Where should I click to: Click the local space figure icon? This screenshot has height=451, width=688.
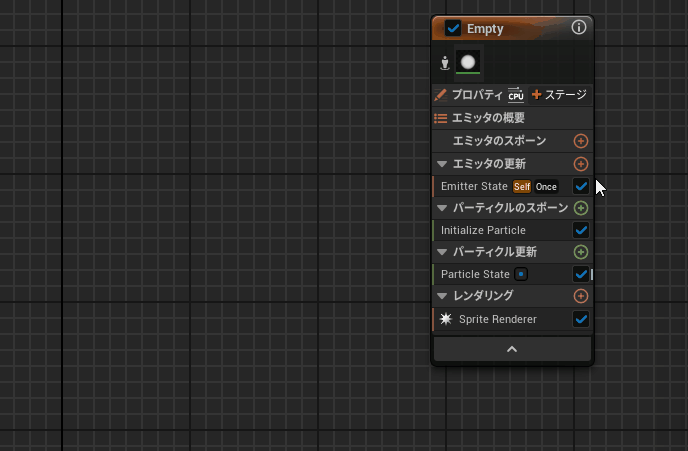tap(444, 63)
